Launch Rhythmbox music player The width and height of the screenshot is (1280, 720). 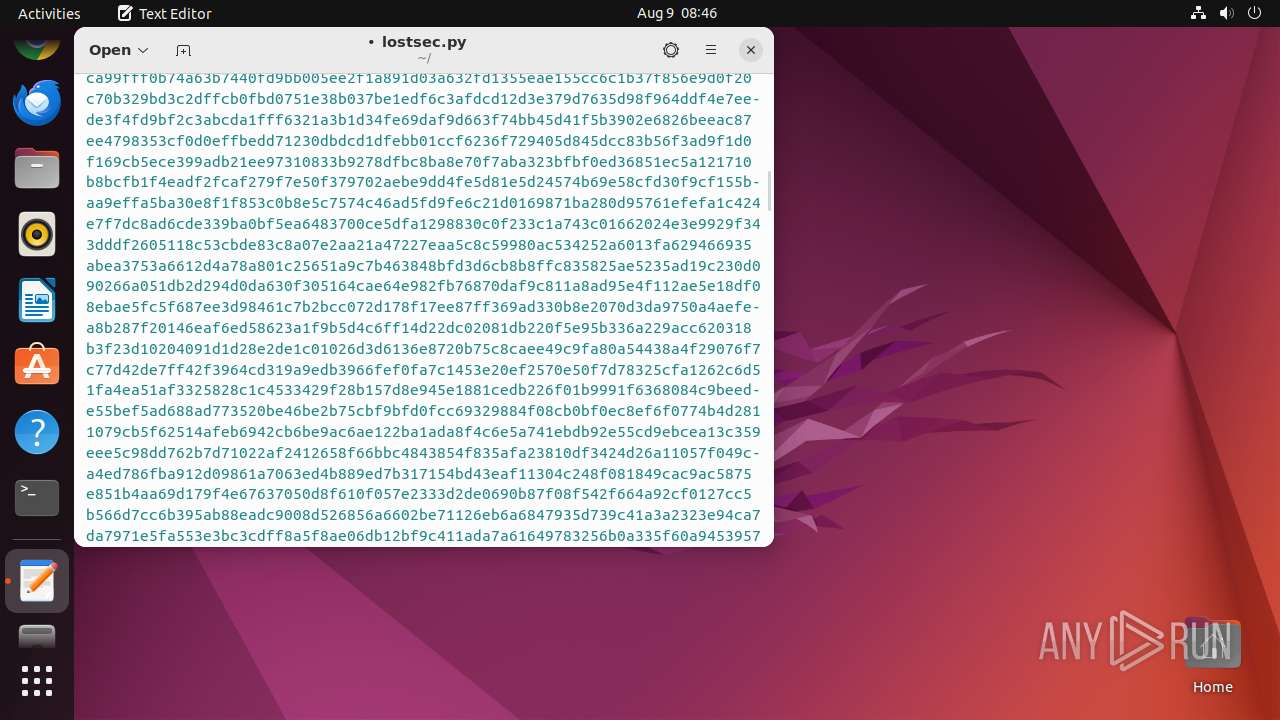(37, 234)
